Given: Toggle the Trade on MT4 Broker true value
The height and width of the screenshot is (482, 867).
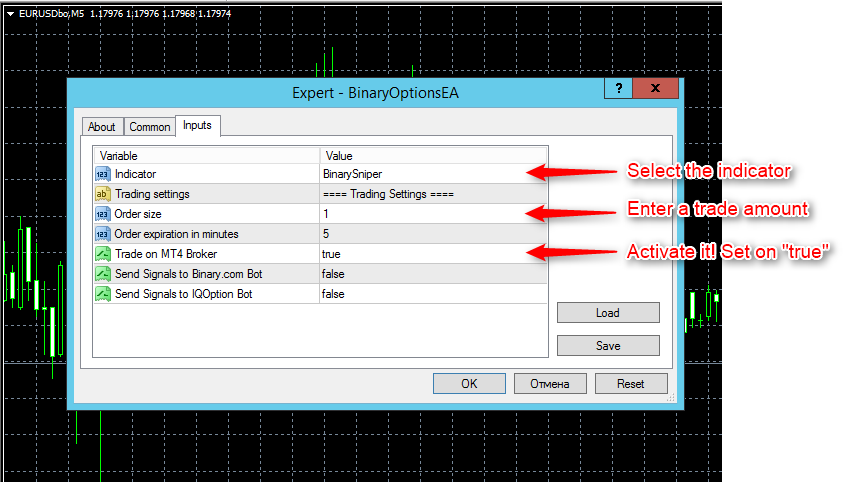Looking at the screenshot, I should coord(434,254).
